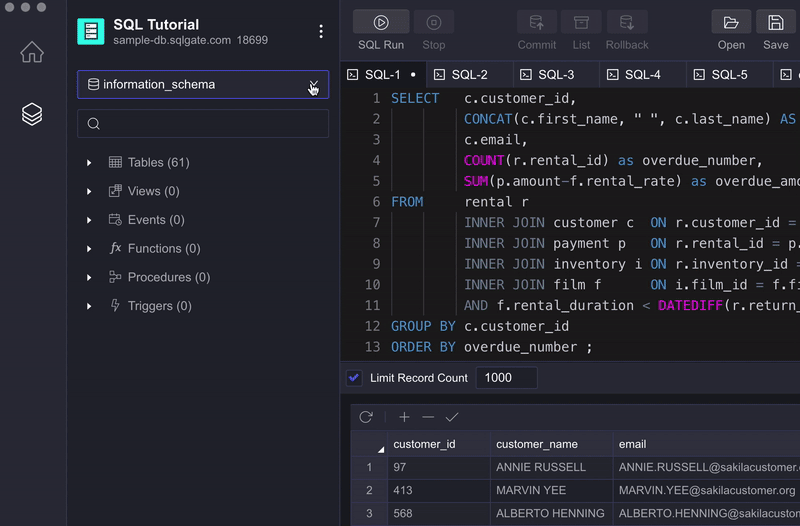Click the Functions fx icon
The image size is (800, 526).
point(115,248)
